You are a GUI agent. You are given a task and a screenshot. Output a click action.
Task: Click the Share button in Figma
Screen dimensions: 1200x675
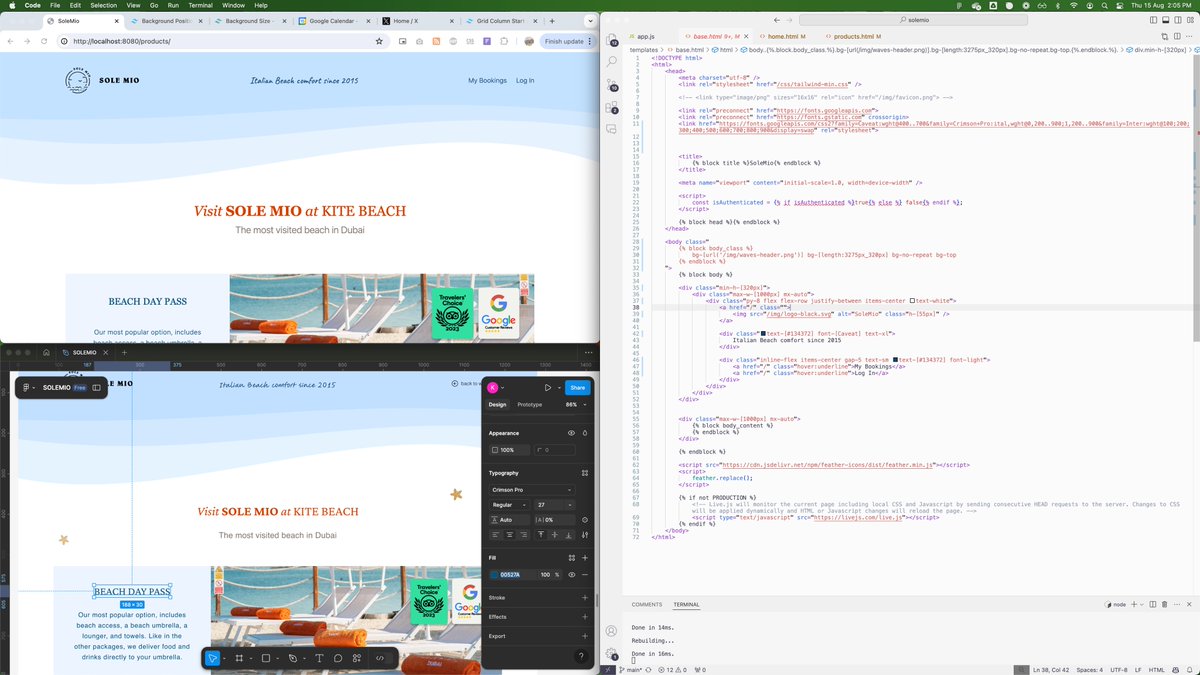[577, 388]
